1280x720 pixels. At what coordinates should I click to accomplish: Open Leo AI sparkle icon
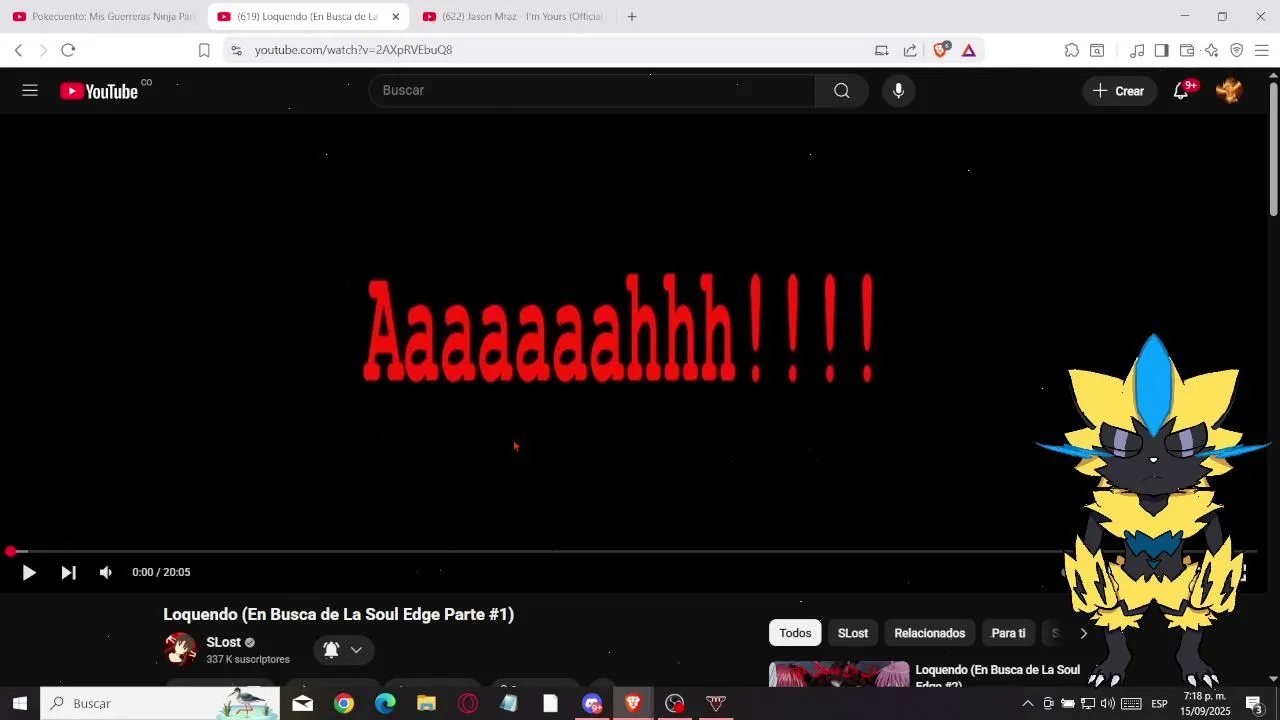1212,50
